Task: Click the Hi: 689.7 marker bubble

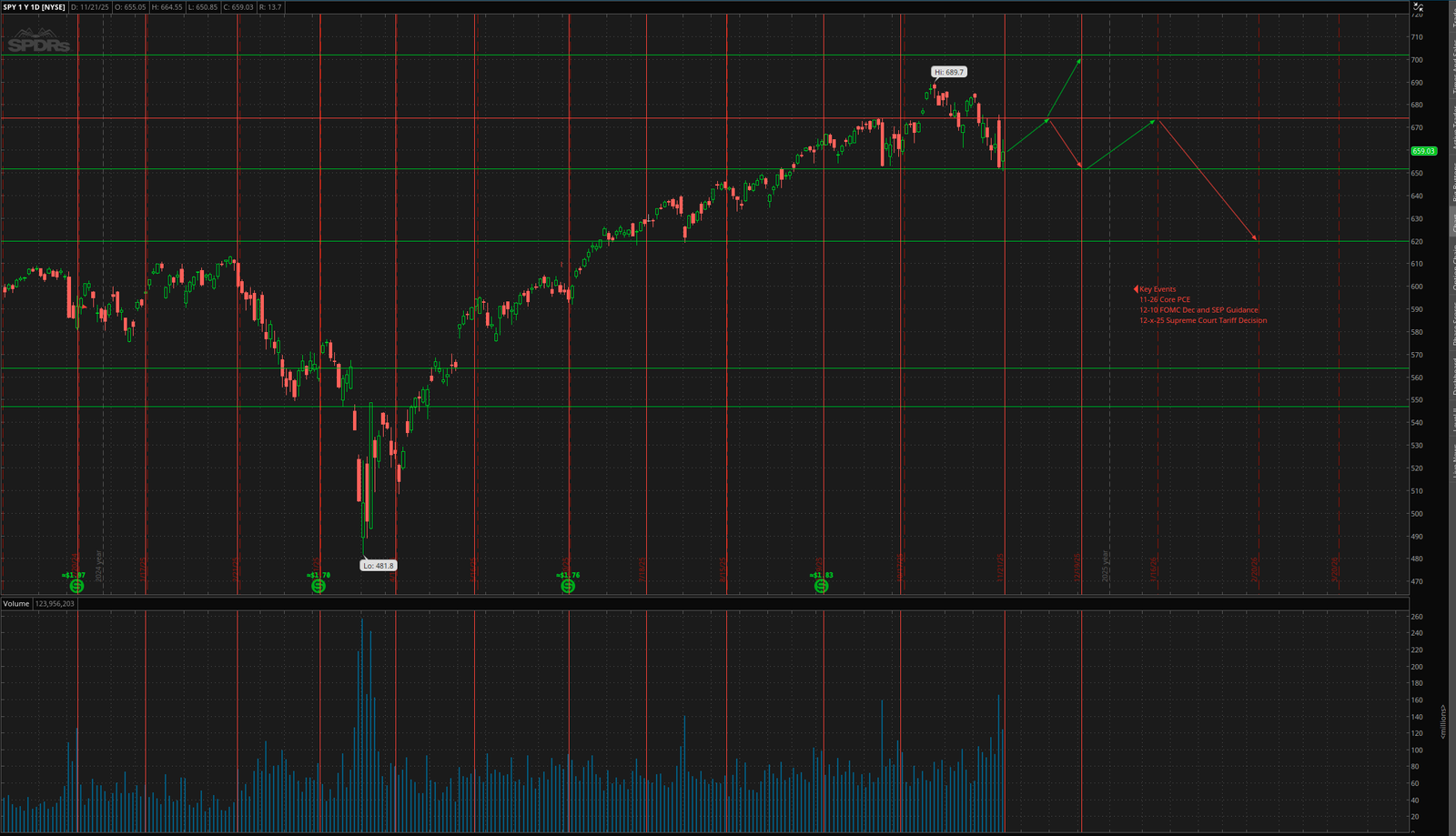Action: (x=949, y=69)
